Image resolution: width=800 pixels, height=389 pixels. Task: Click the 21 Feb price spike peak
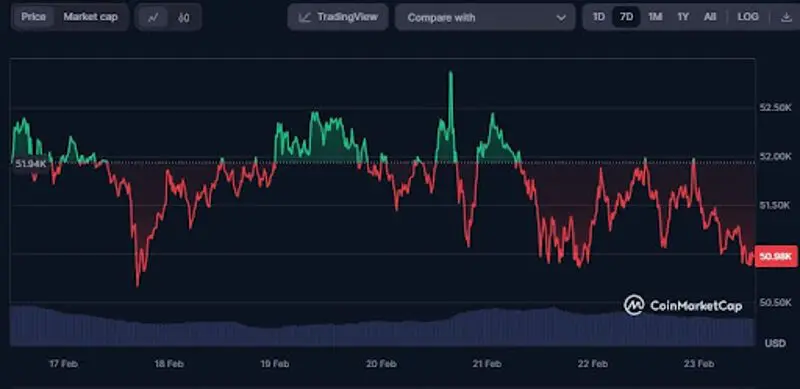click(451, 73)
